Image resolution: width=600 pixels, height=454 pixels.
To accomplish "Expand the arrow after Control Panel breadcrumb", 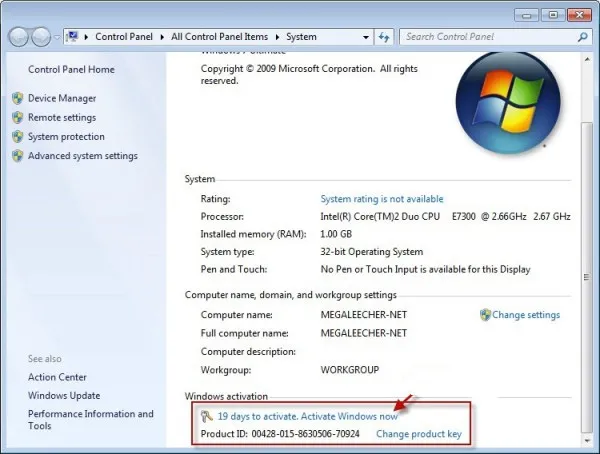I will pos(162,37).
